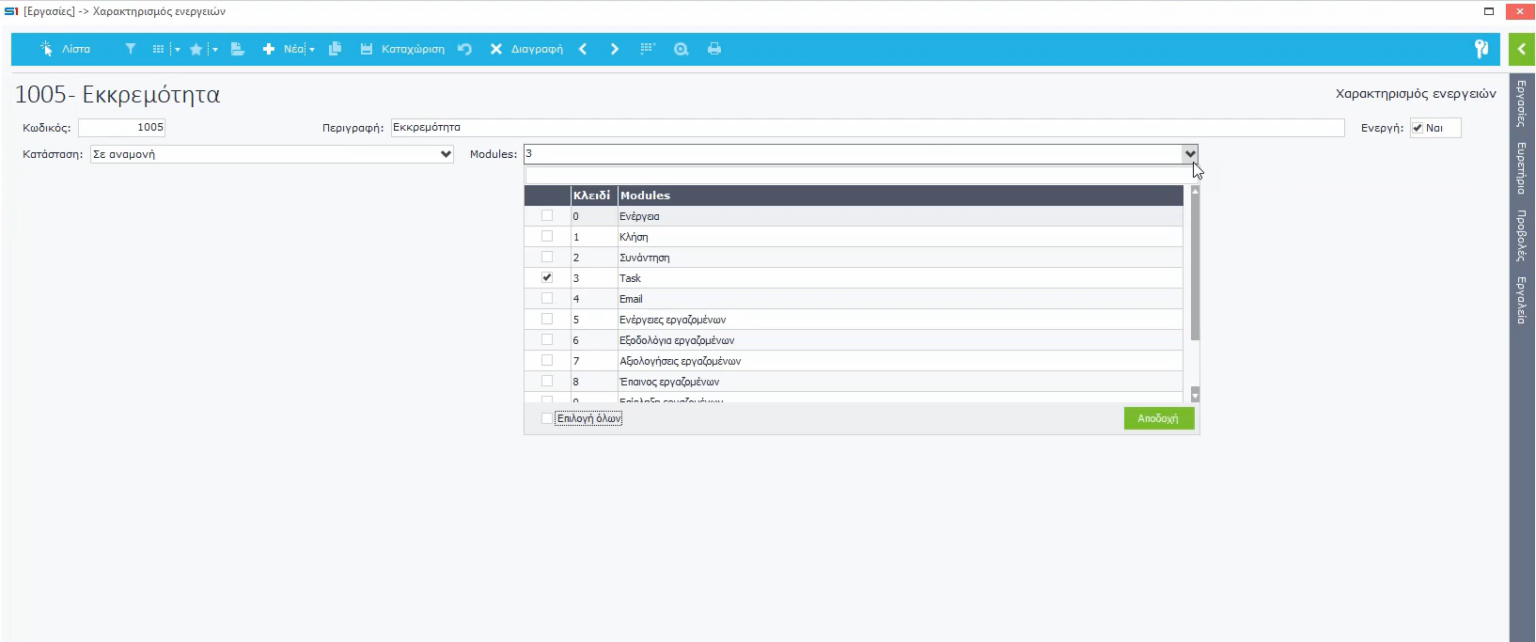Open the Νέα dropdown arrow
The image size is (1536, 642).
click(312, 49)
